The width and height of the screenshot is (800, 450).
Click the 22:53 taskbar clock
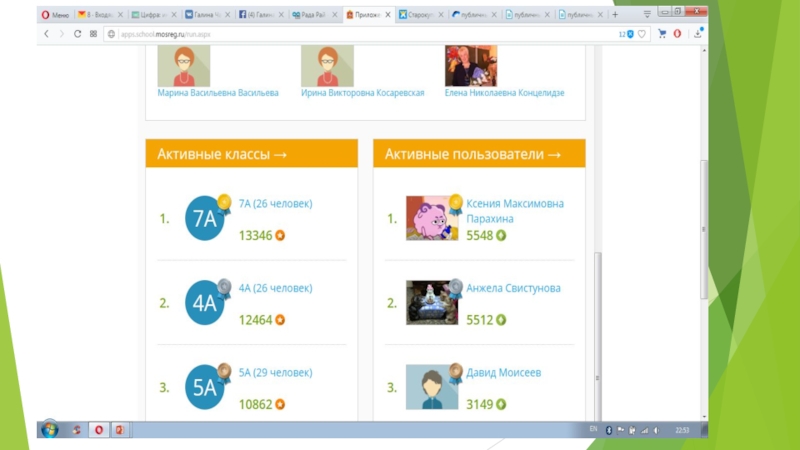click(x=682, y=431)
